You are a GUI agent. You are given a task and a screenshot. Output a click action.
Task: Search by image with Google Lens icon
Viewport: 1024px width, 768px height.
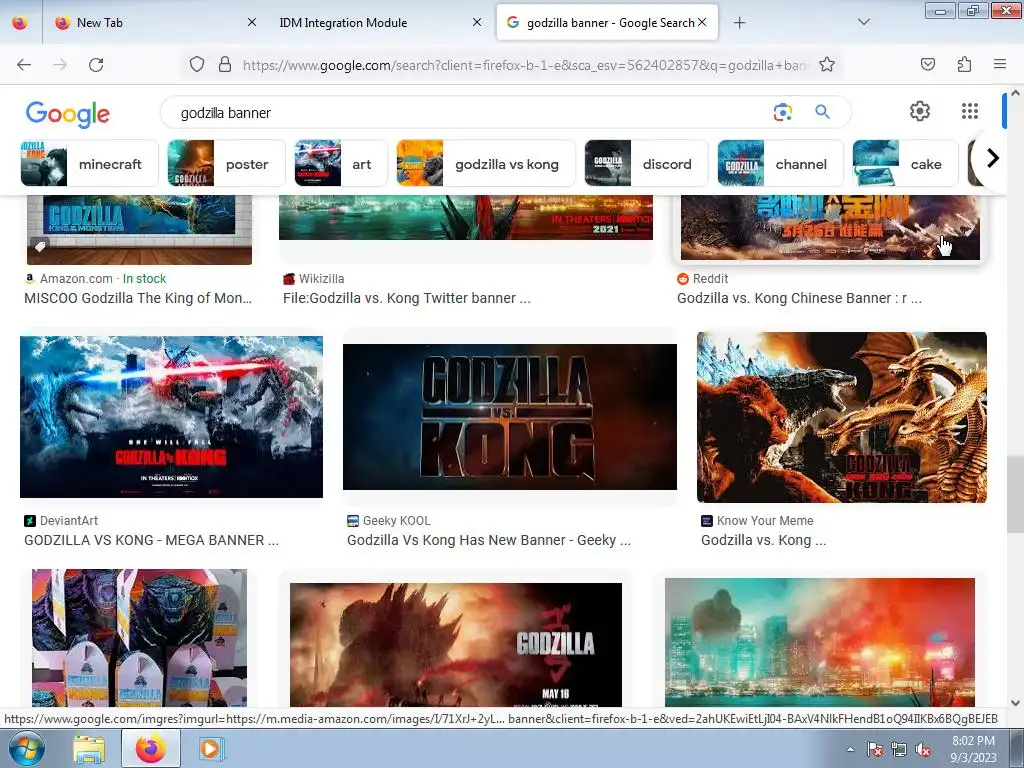782,112
